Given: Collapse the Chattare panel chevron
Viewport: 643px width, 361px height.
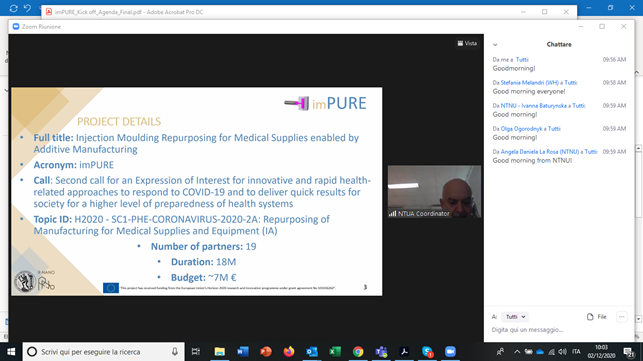Looking at the screenshot, I should tap(495, 45).
